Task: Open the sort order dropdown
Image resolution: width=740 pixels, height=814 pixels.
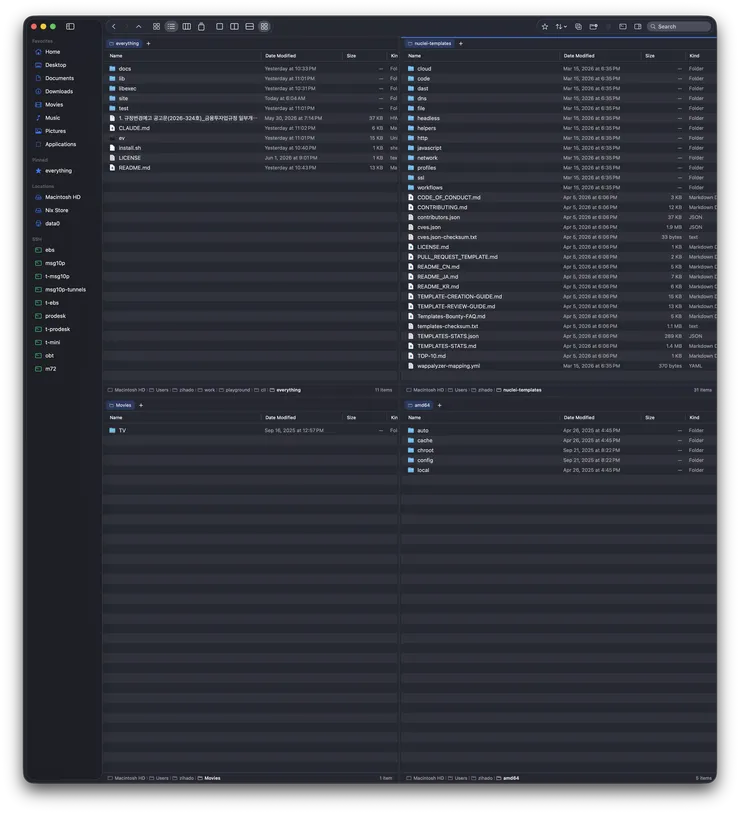Action: coord(561,26)
